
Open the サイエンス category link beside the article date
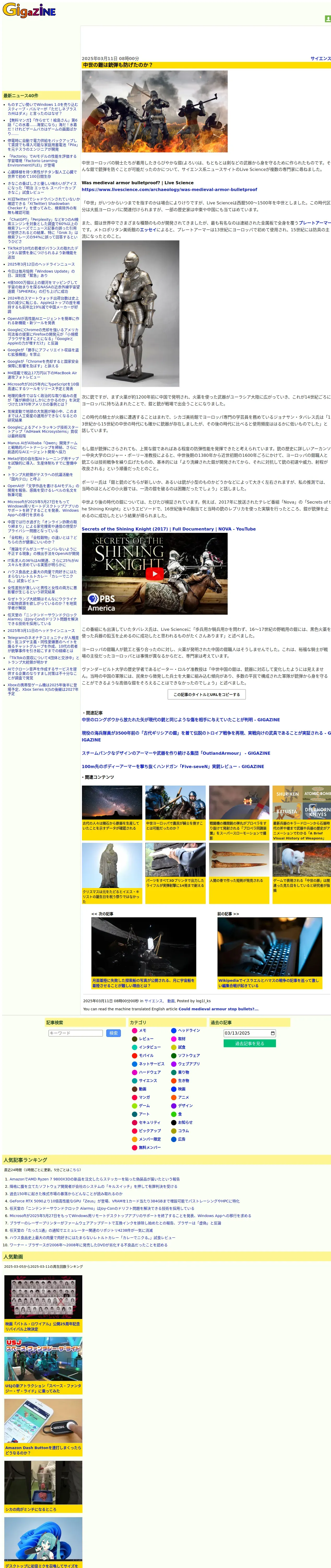[321, 59]
